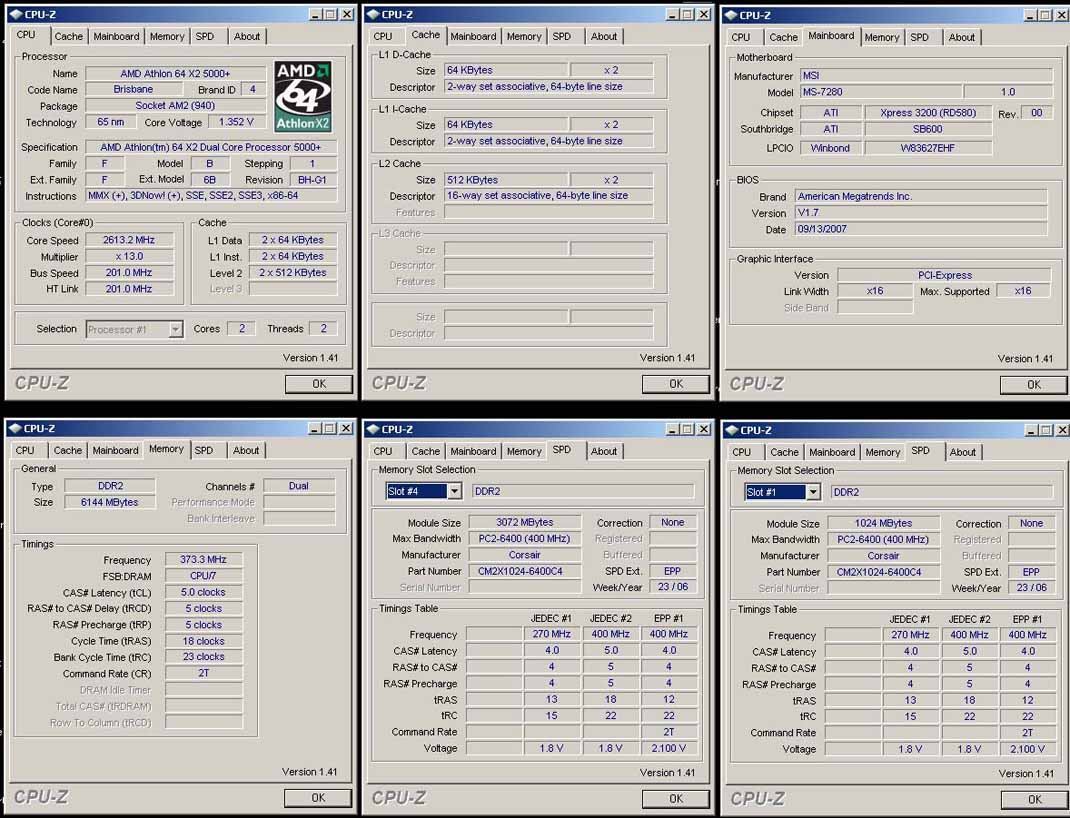Click the AMD Athlon 64 X2 logo

(303, 96)
